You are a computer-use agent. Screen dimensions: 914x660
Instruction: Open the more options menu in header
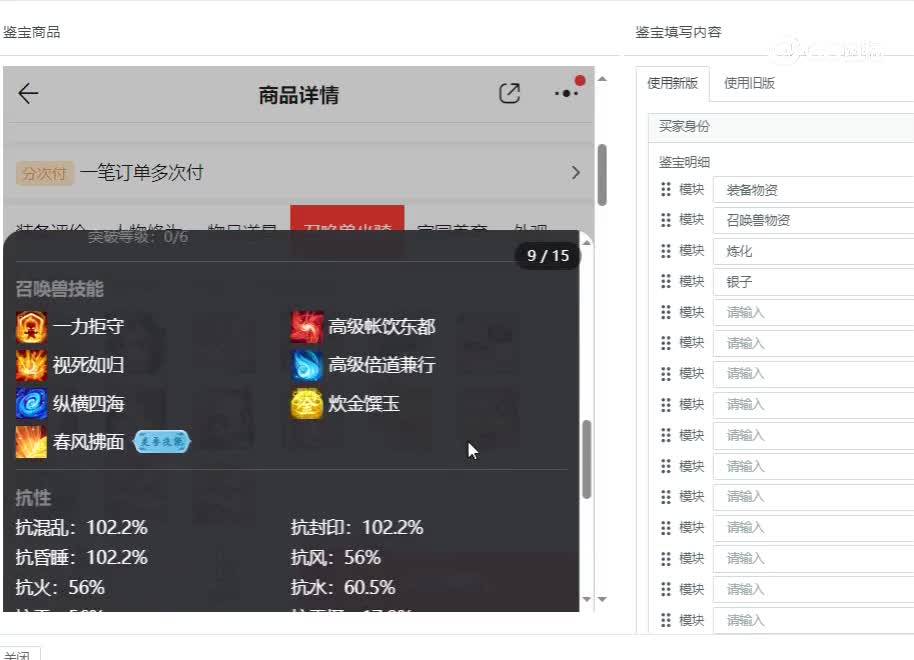pyautogui.click(x=566, y=93)
